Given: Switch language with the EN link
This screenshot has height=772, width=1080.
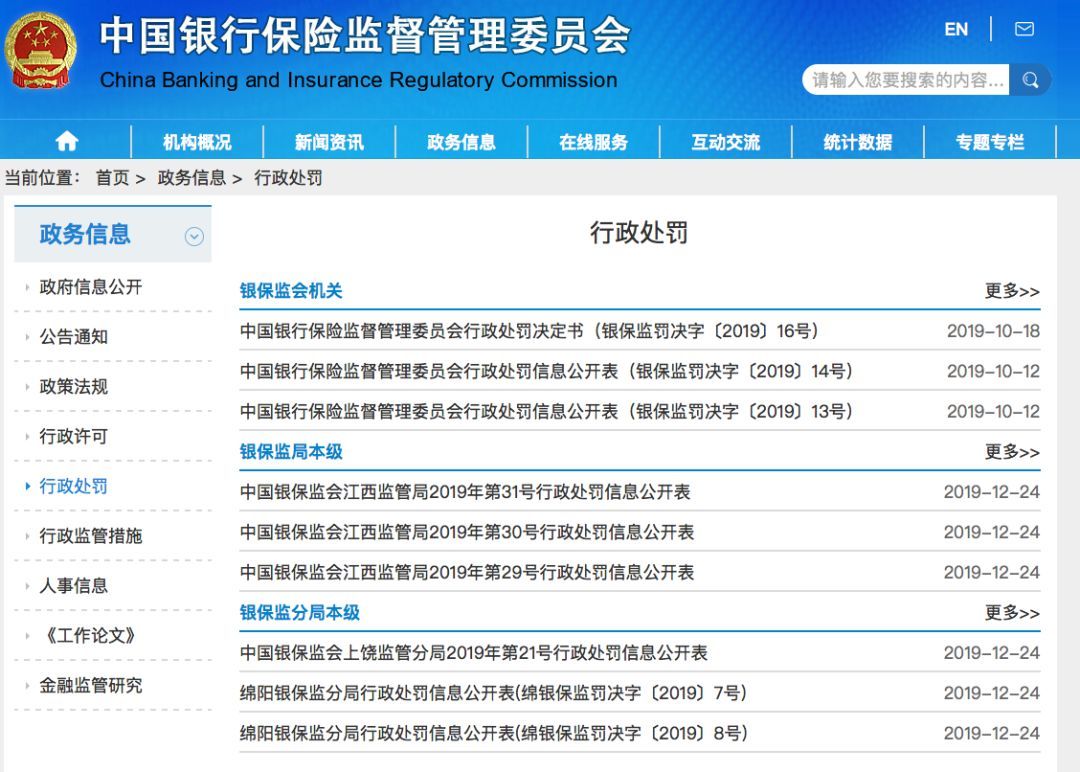Looking at the screenshot, I should coord(956,29).
